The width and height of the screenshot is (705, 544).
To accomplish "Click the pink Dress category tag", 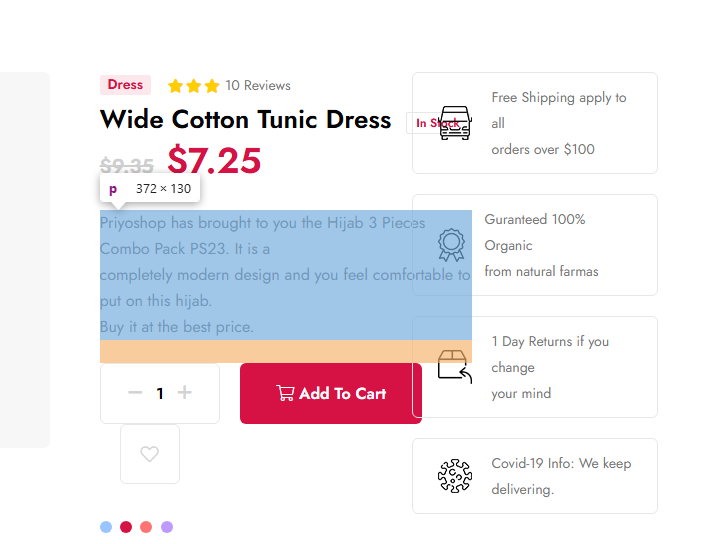I will [x=125, y=85].
